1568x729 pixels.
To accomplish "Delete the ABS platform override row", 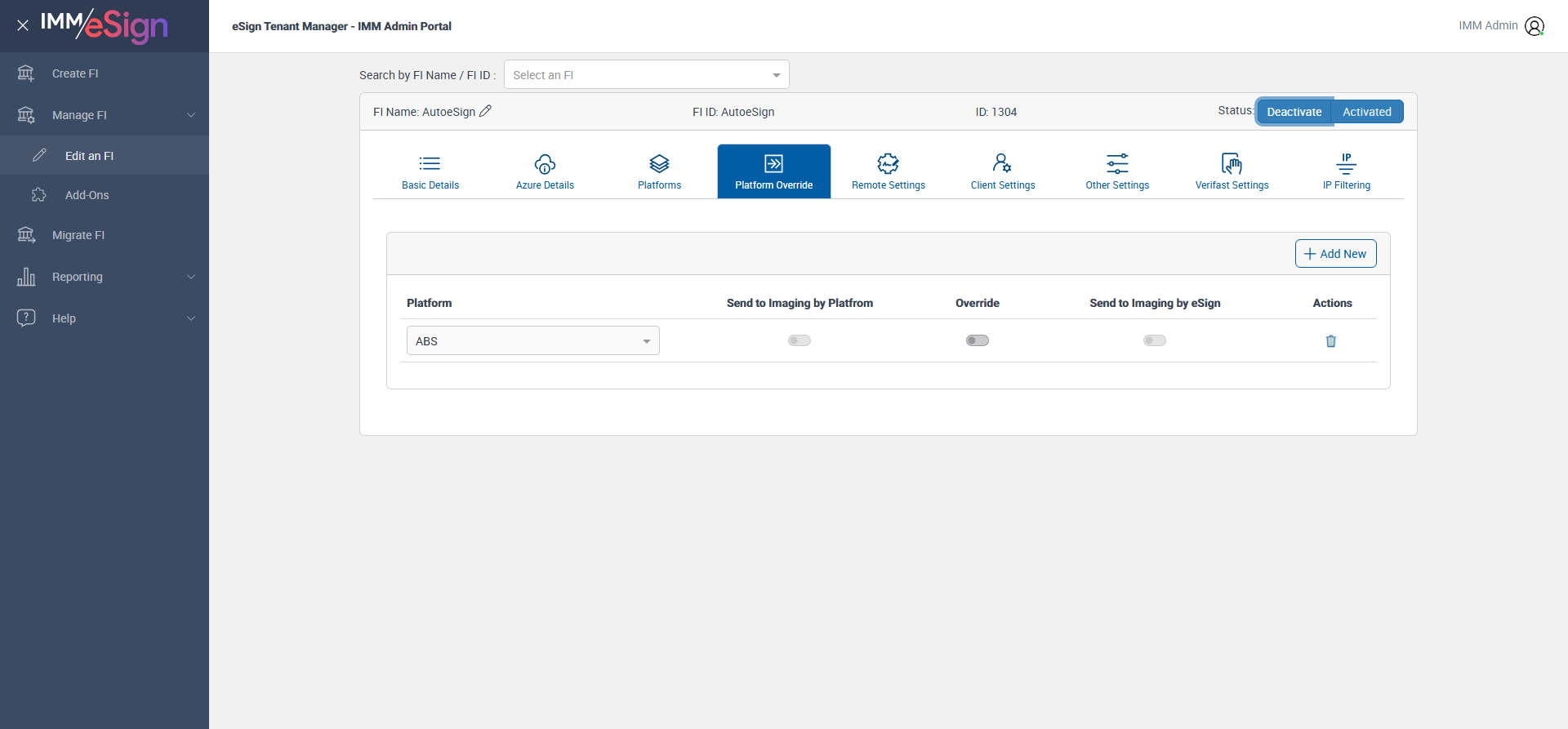I will pos(1331,341).
